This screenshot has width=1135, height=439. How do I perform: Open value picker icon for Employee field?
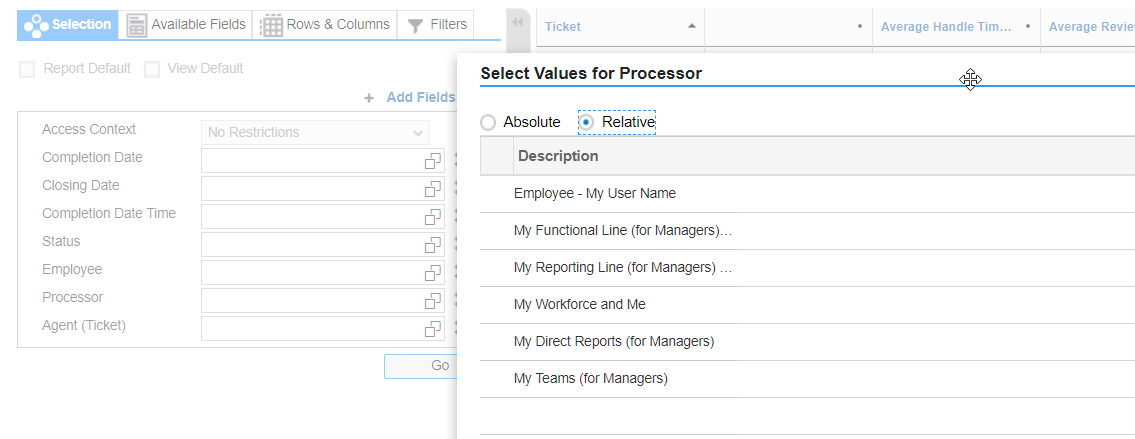(x=432, y=273)
